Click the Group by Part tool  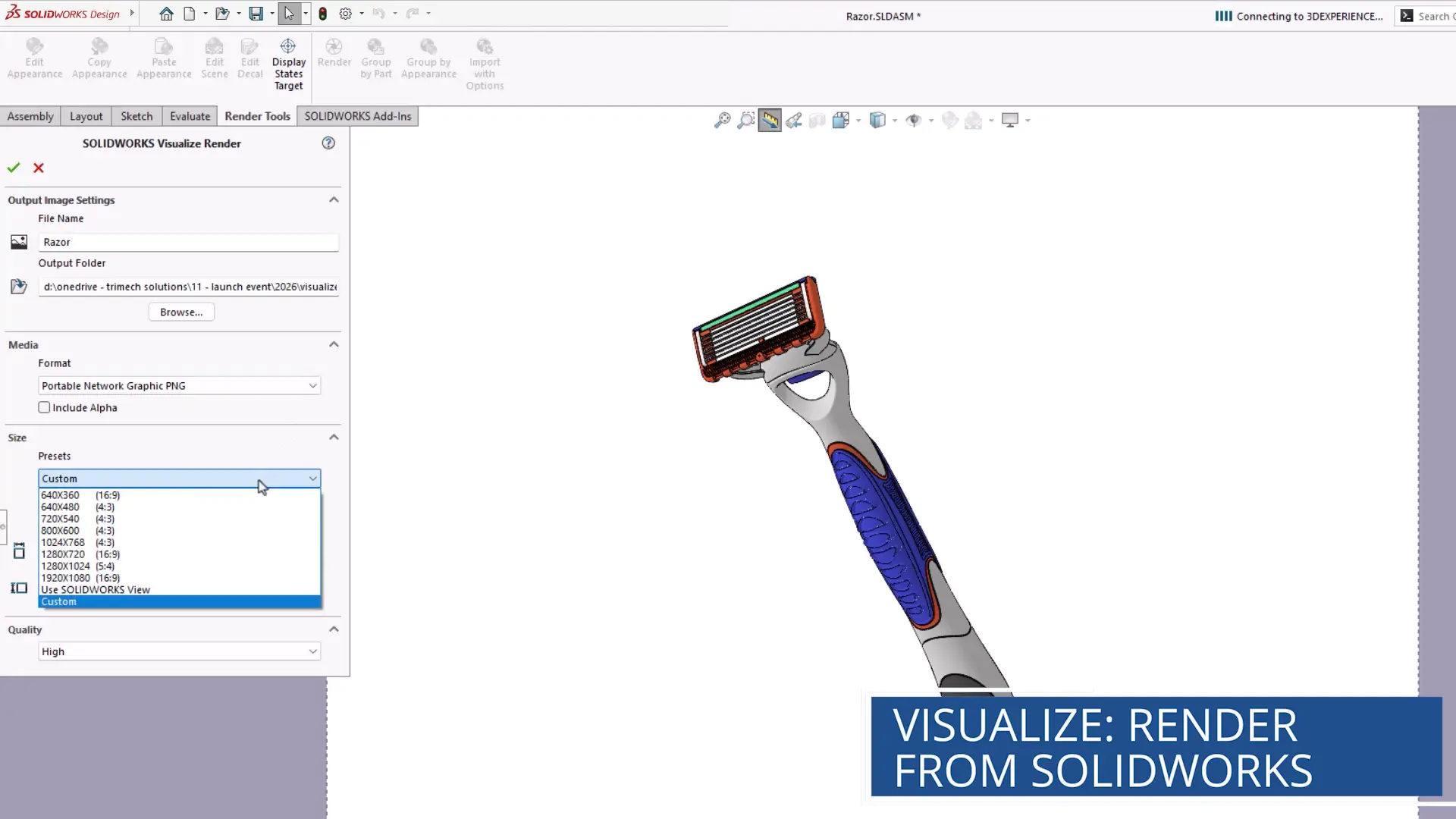376,58
